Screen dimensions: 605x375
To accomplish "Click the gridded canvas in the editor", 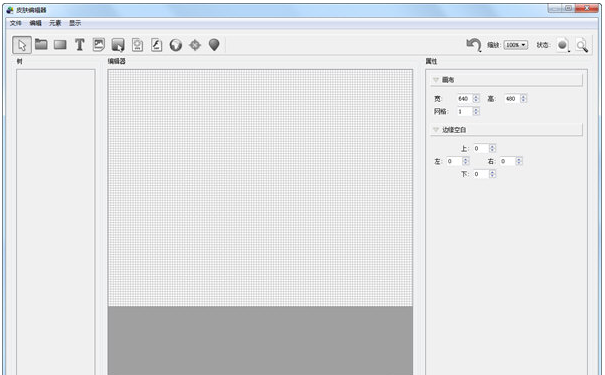I will click(260, 188).
